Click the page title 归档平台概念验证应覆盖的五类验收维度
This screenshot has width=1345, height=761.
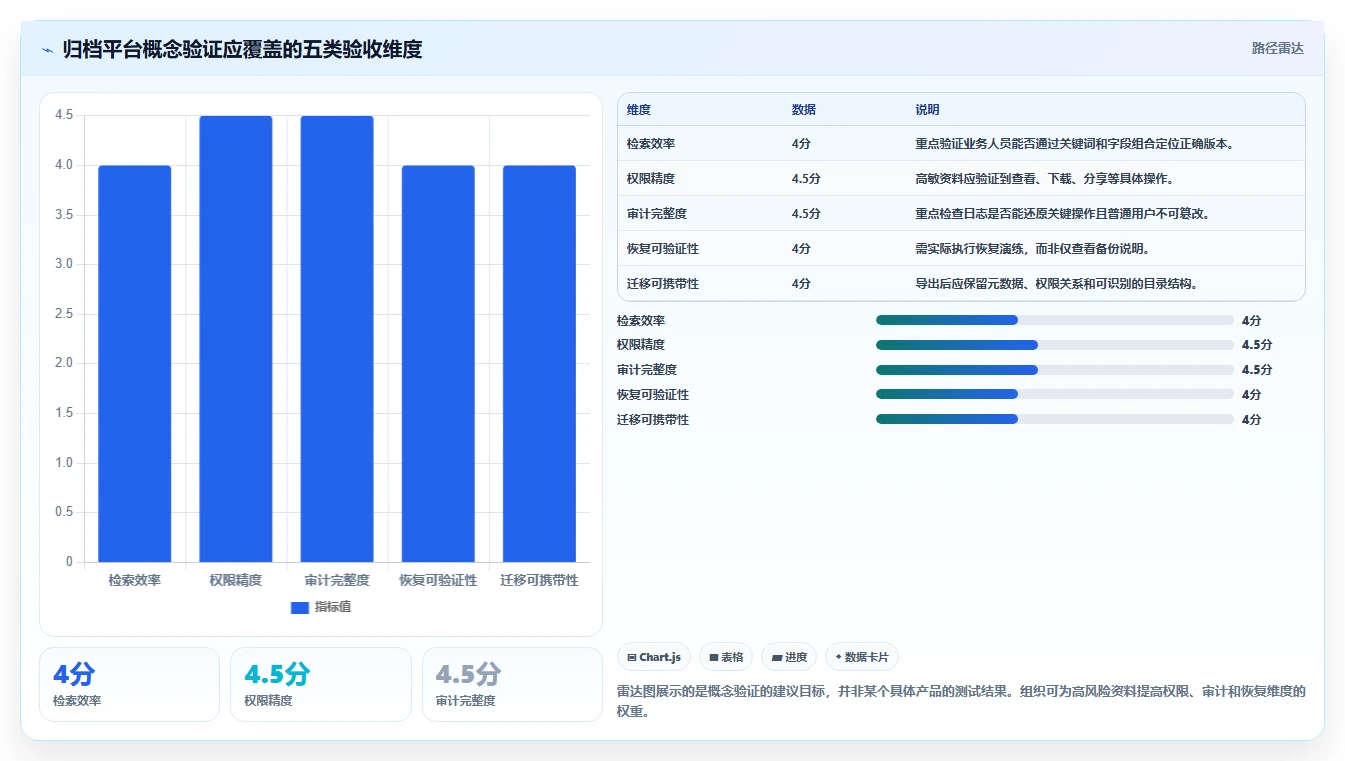point(242,49)
